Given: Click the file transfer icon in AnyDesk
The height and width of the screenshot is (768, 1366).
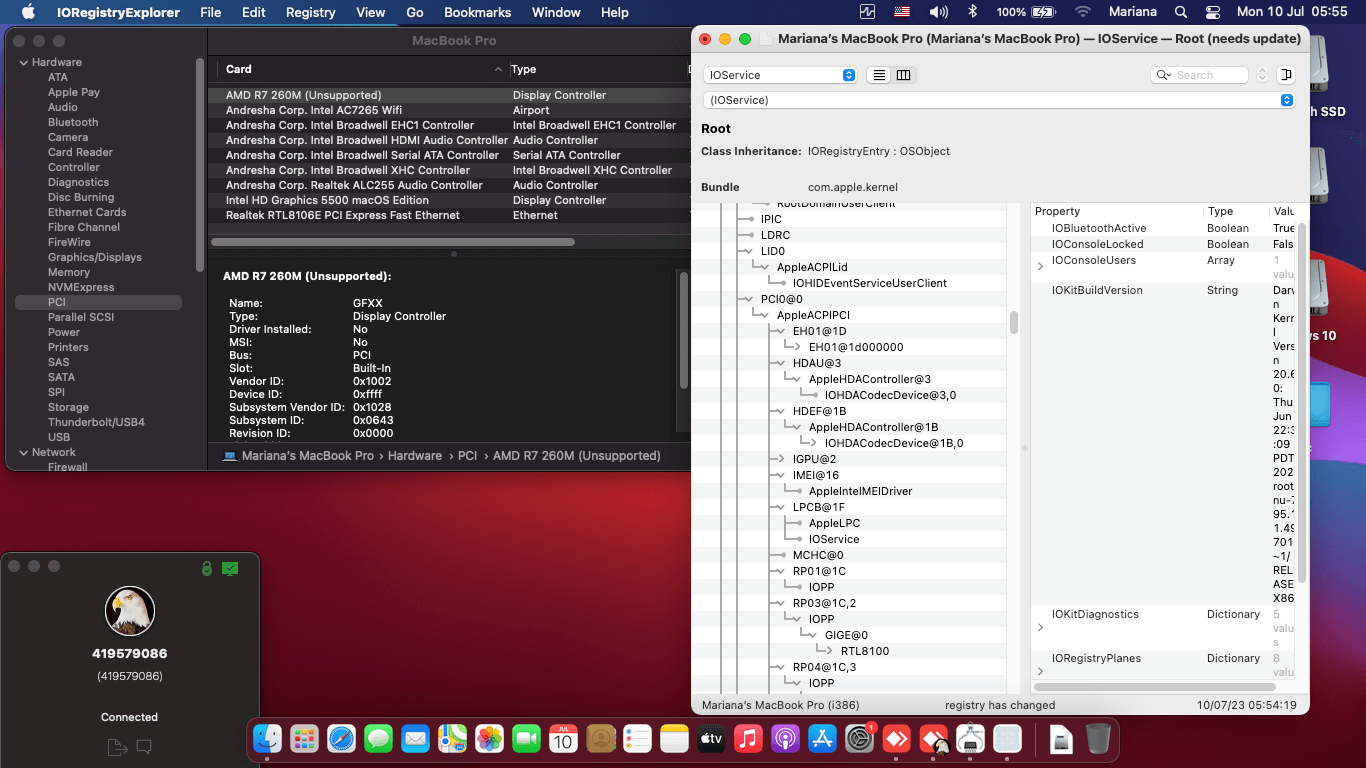Looking at the screenshot, I should pyautogui.click(x=117, y=746).
